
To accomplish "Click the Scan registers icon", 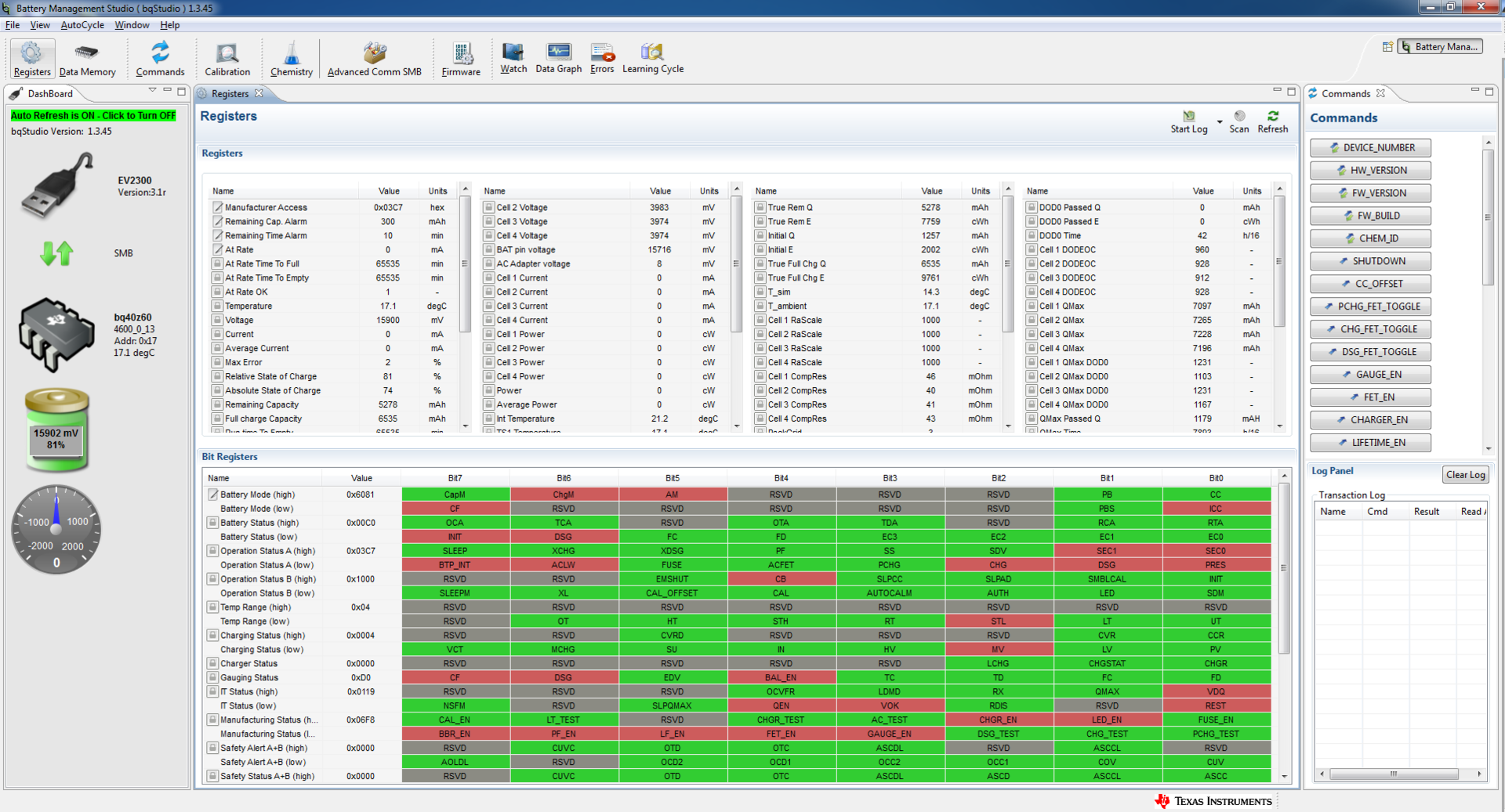I will pos(1239,121).
